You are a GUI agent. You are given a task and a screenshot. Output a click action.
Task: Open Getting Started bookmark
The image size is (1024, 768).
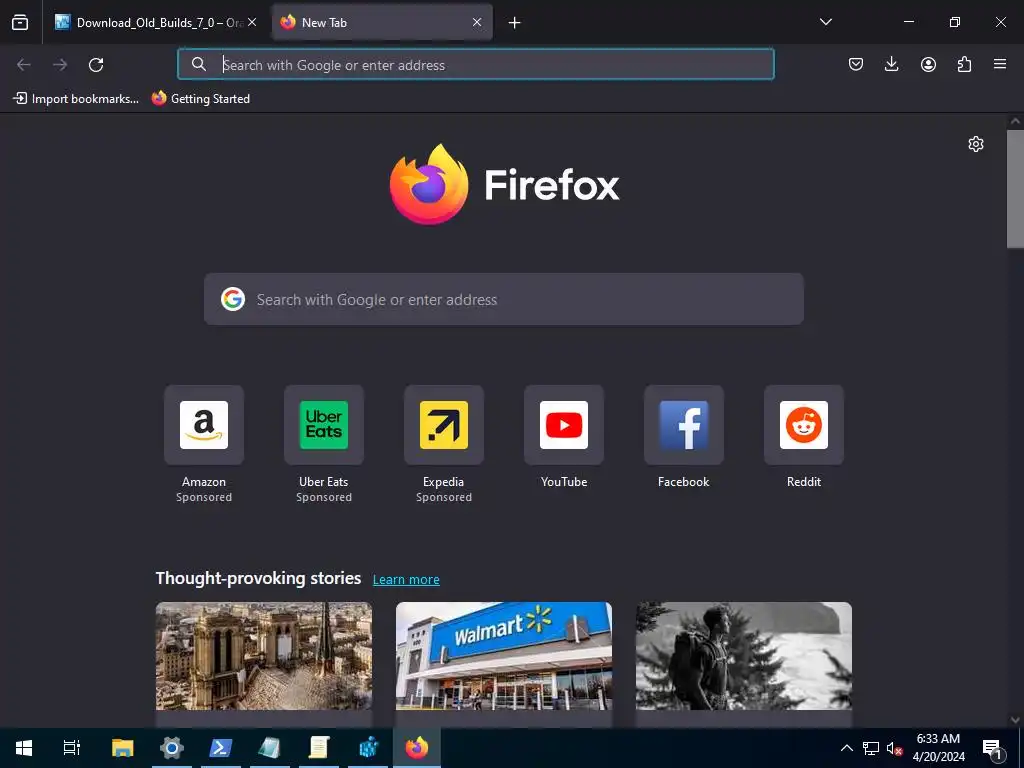(200, 99)
